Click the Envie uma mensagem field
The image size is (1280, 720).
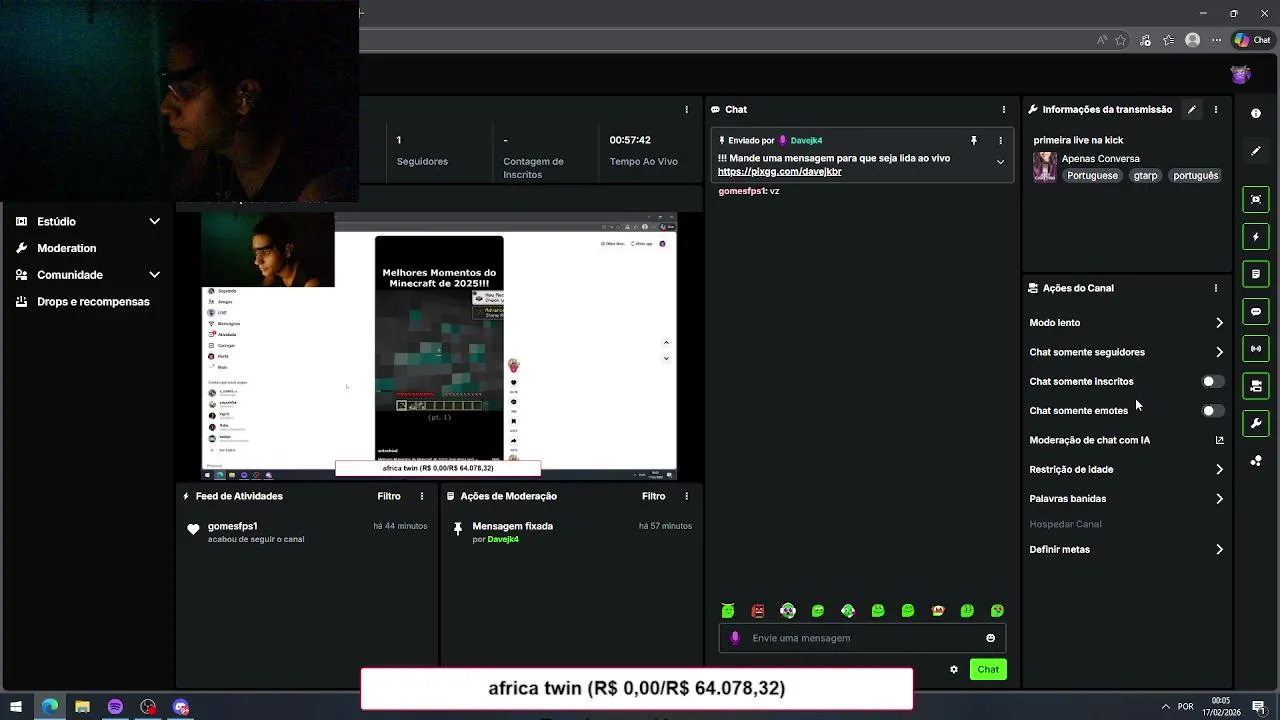coord(864,638)
